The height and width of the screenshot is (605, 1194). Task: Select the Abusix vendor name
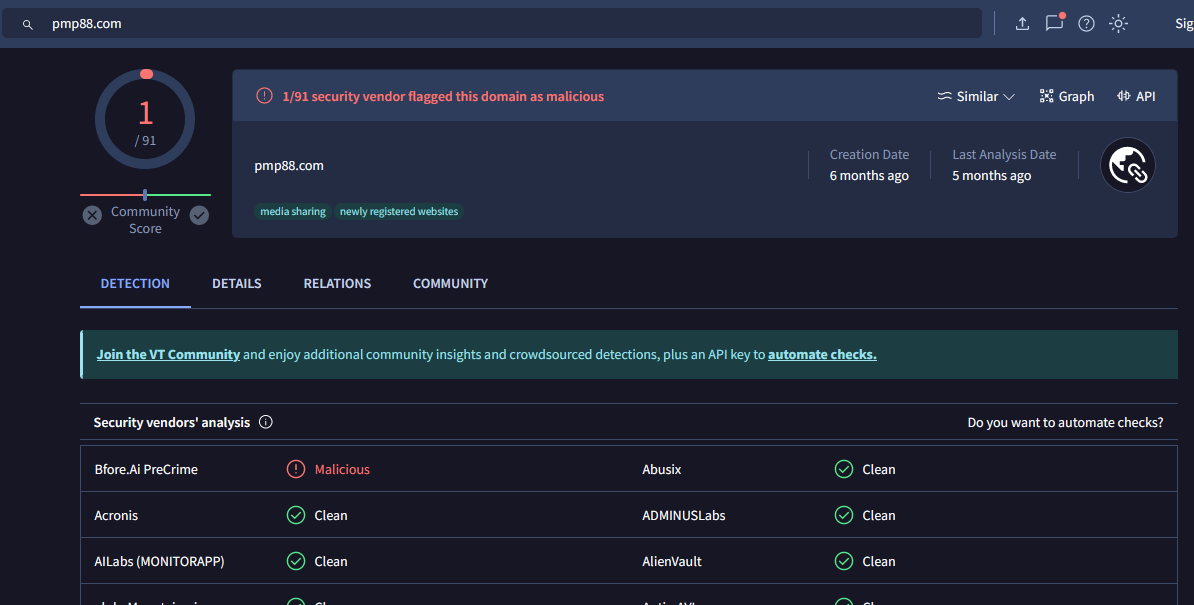(x=662, y=470)
